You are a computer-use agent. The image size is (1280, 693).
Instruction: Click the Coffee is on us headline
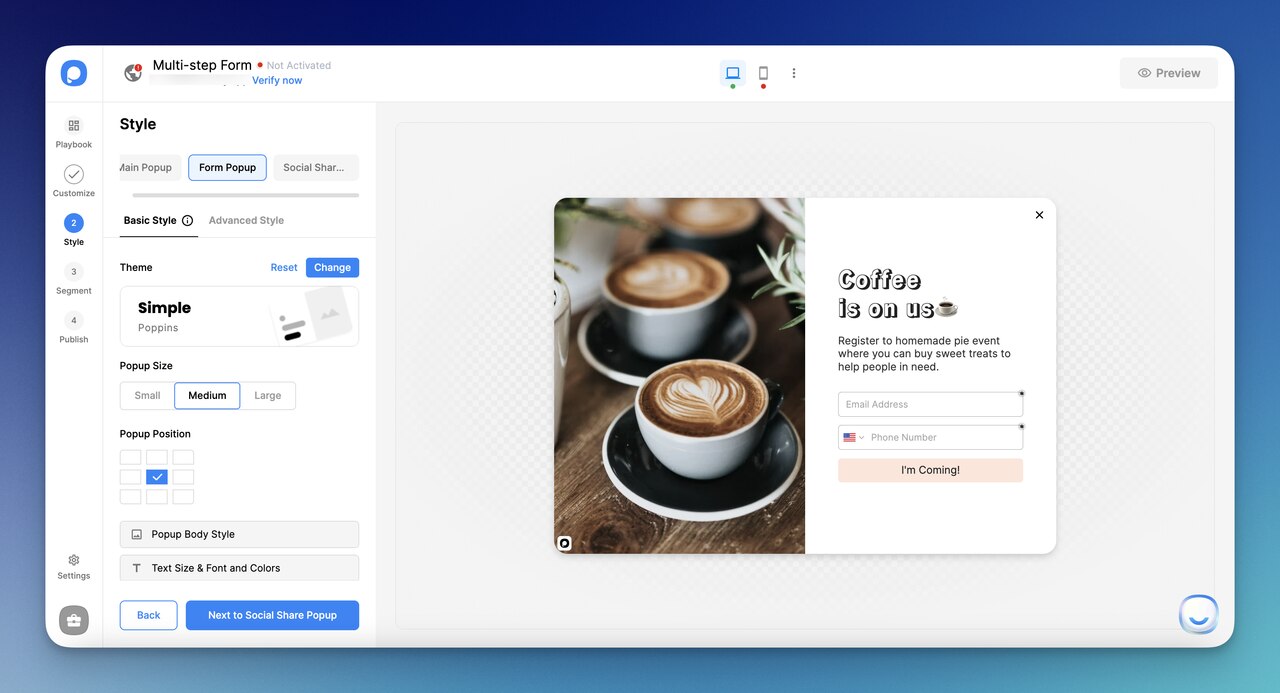(x=898, y=294)
